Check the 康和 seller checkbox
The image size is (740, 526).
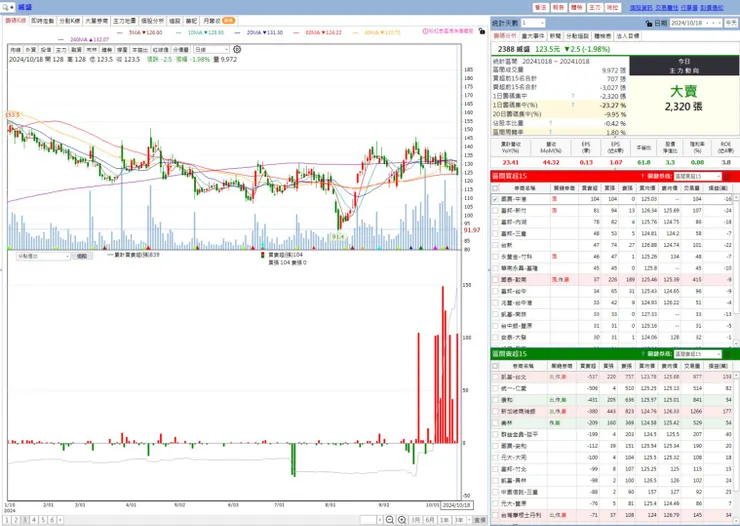(x=495, y=400)
